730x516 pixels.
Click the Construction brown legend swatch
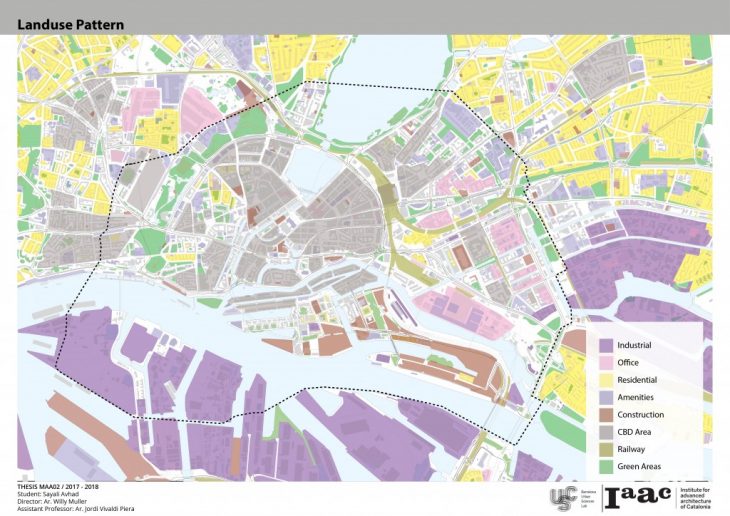pyautogui.click(x=605, y=416)
